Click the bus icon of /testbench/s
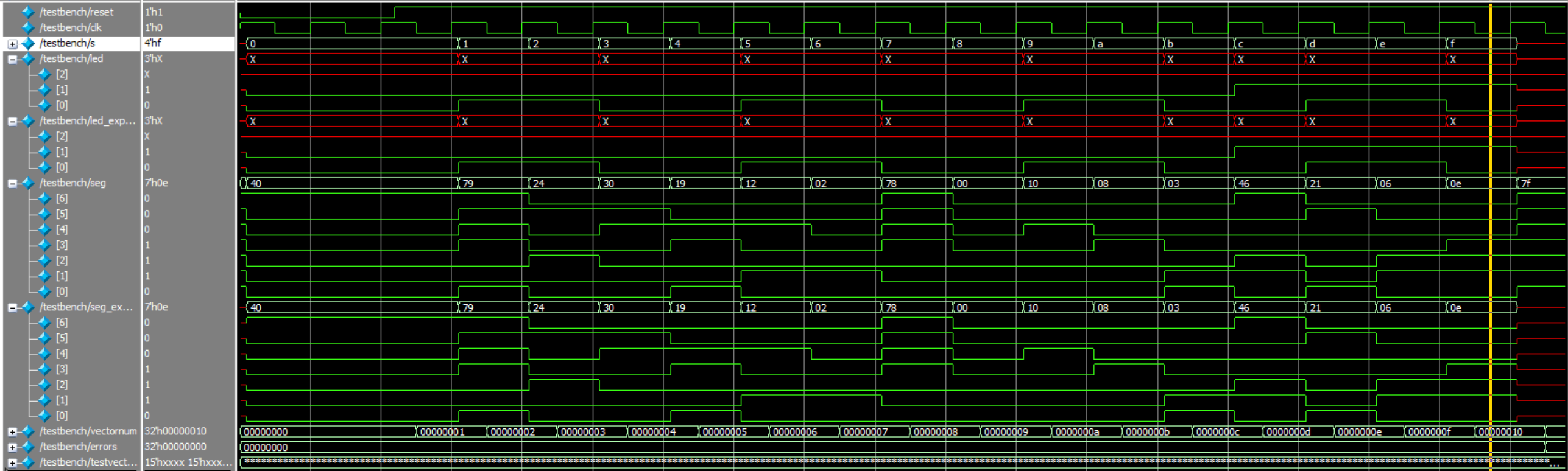The height and width of the screenshot is (471, 1568). coord(28,43)
